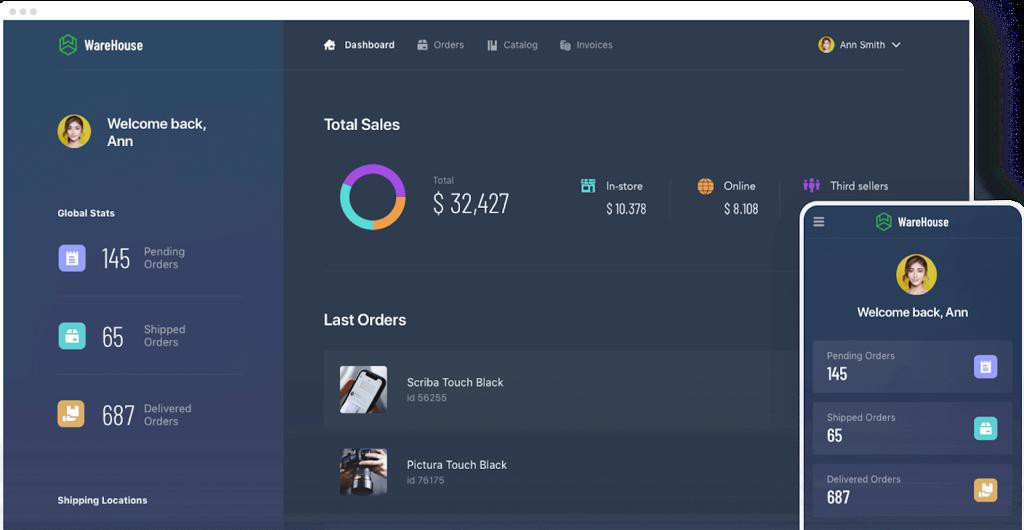Screen dimensions: 1024x530
Task: Click the Shipping Locations heading
Action: tap(103, 501)
